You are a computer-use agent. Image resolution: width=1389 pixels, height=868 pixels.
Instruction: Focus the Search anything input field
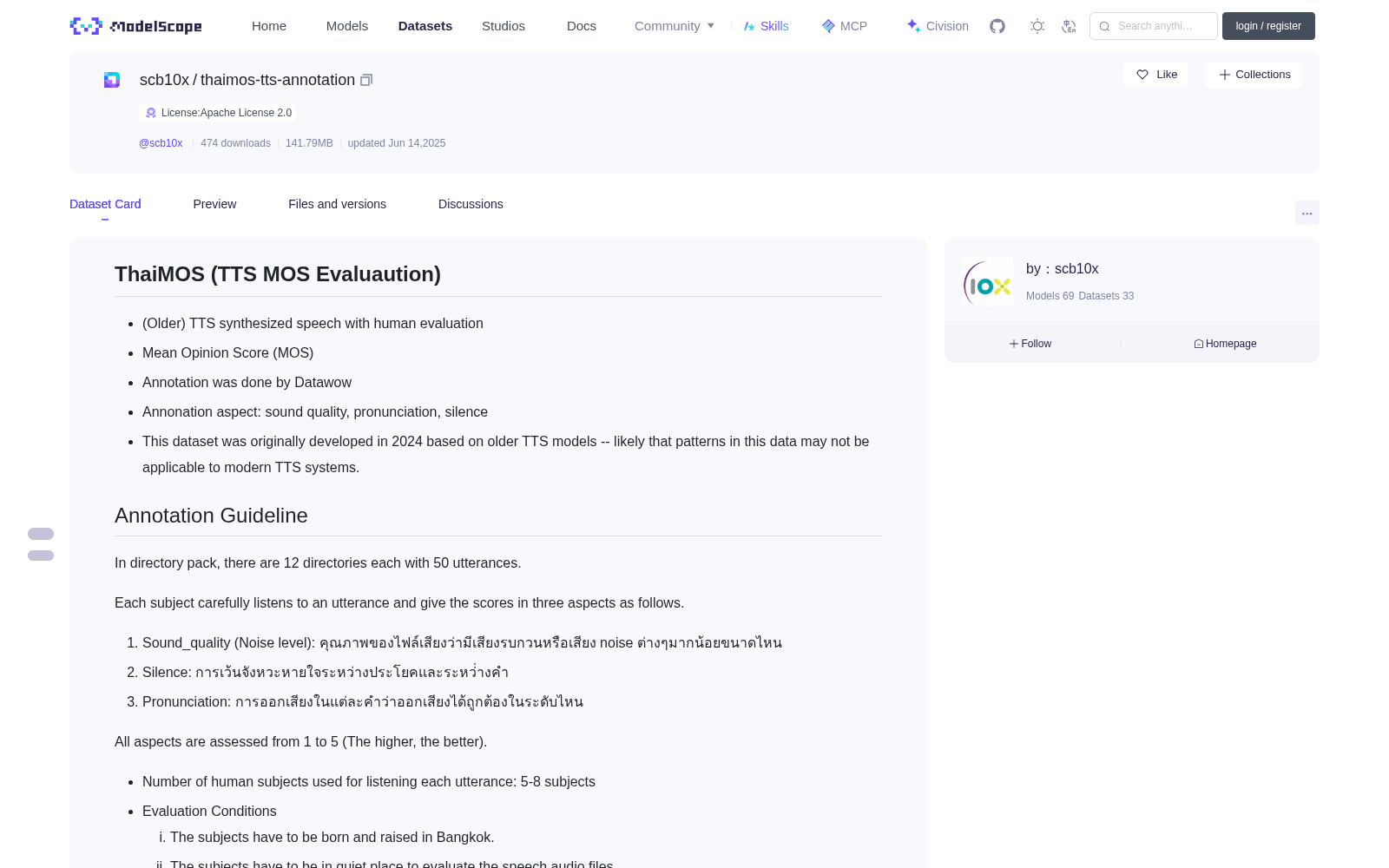[1154, 26]
